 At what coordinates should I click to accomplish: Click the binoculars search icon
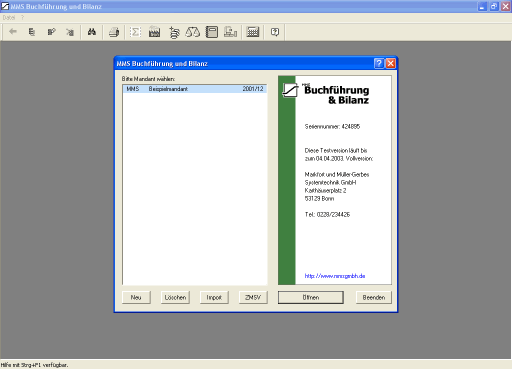pyautogui.click(x=92, y=32)
